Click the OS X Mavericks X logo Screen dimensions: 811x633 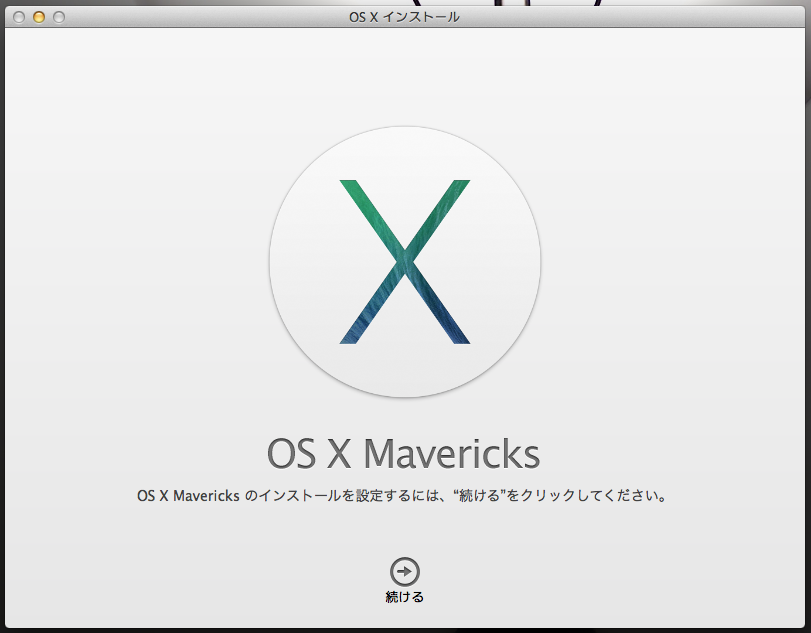coord(405,262)
